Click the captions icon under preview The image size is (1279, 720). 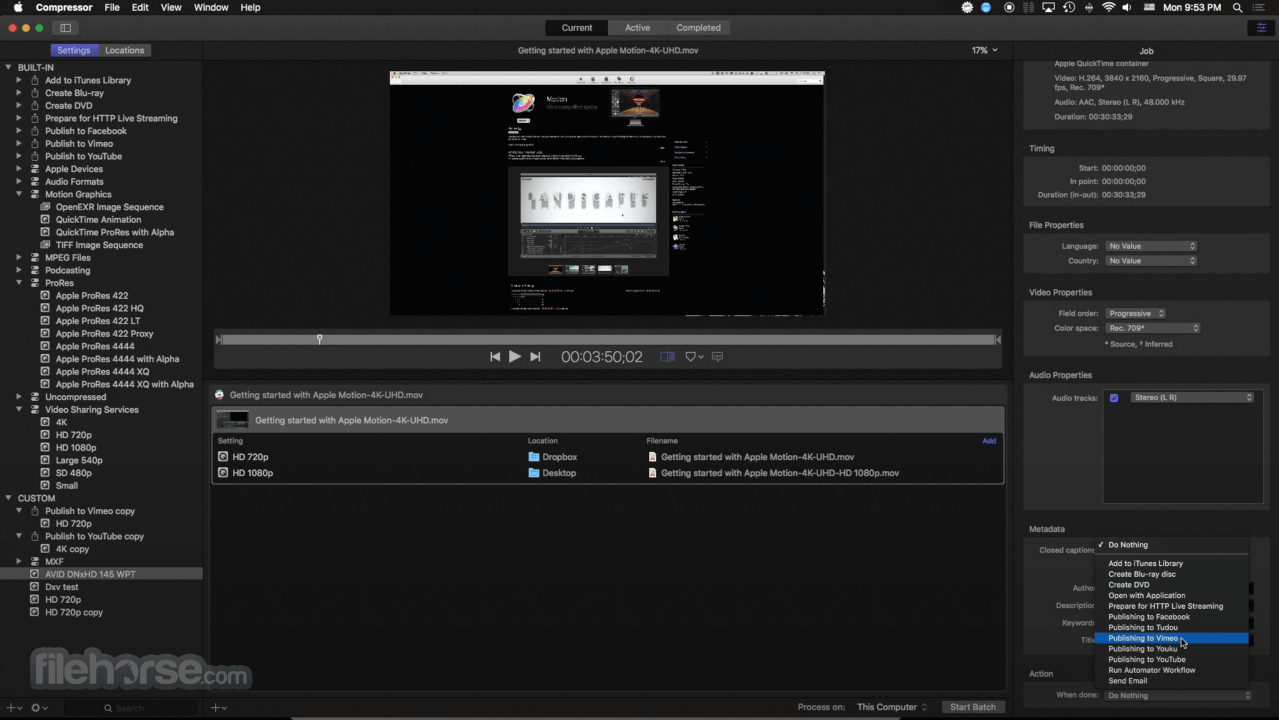[x=717, y=357]
